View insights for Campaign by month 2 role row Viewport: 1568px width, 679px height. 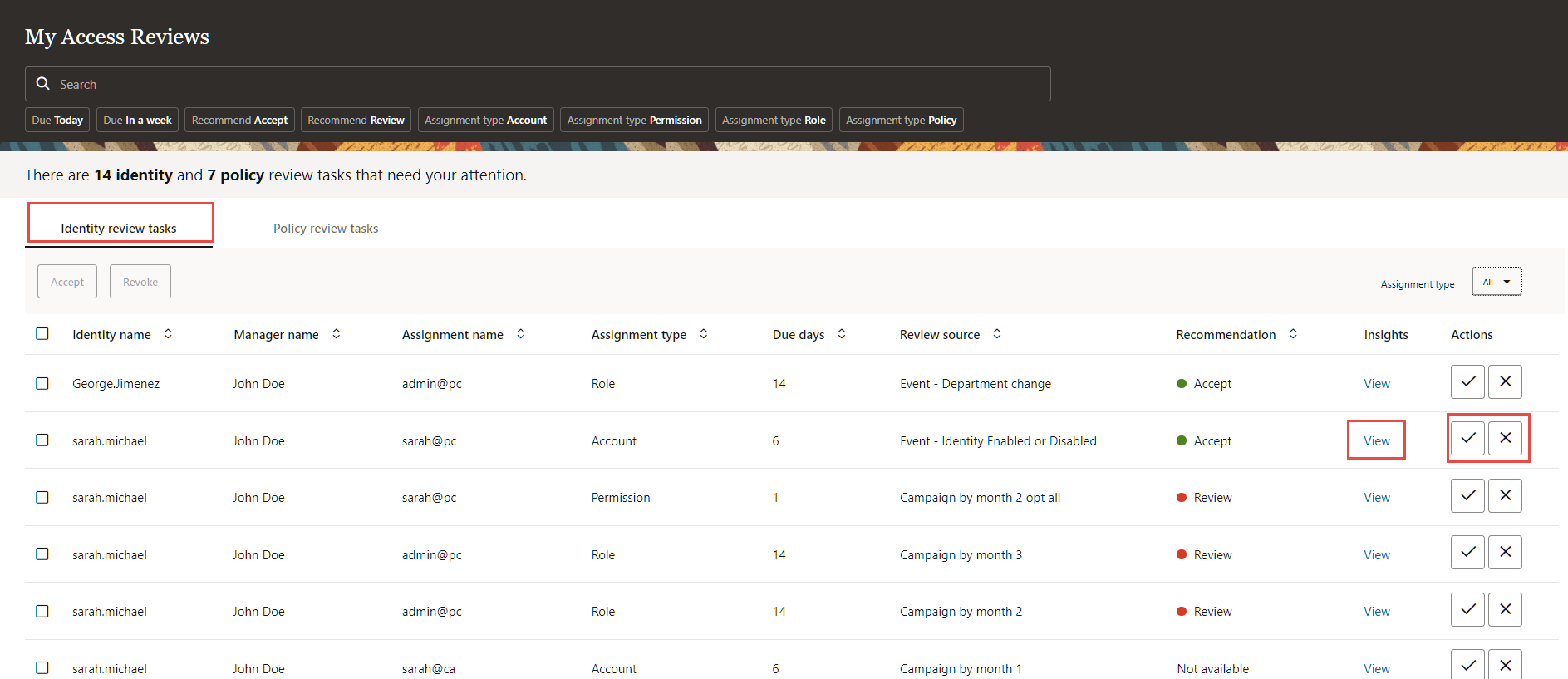click(x=1377, y=611)
